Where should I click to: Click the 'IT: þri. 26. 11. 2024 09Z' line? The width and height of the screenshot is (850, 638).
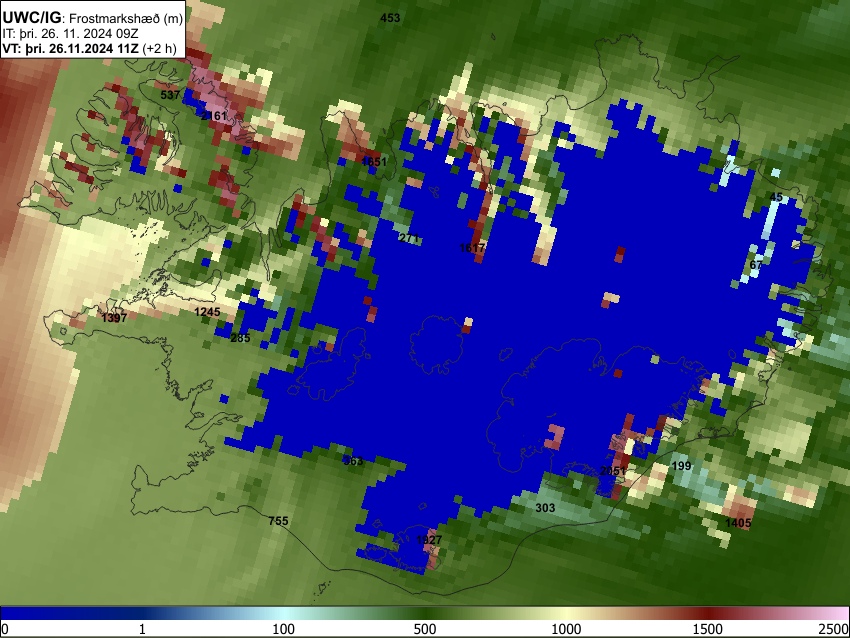[x=70, y=34]
